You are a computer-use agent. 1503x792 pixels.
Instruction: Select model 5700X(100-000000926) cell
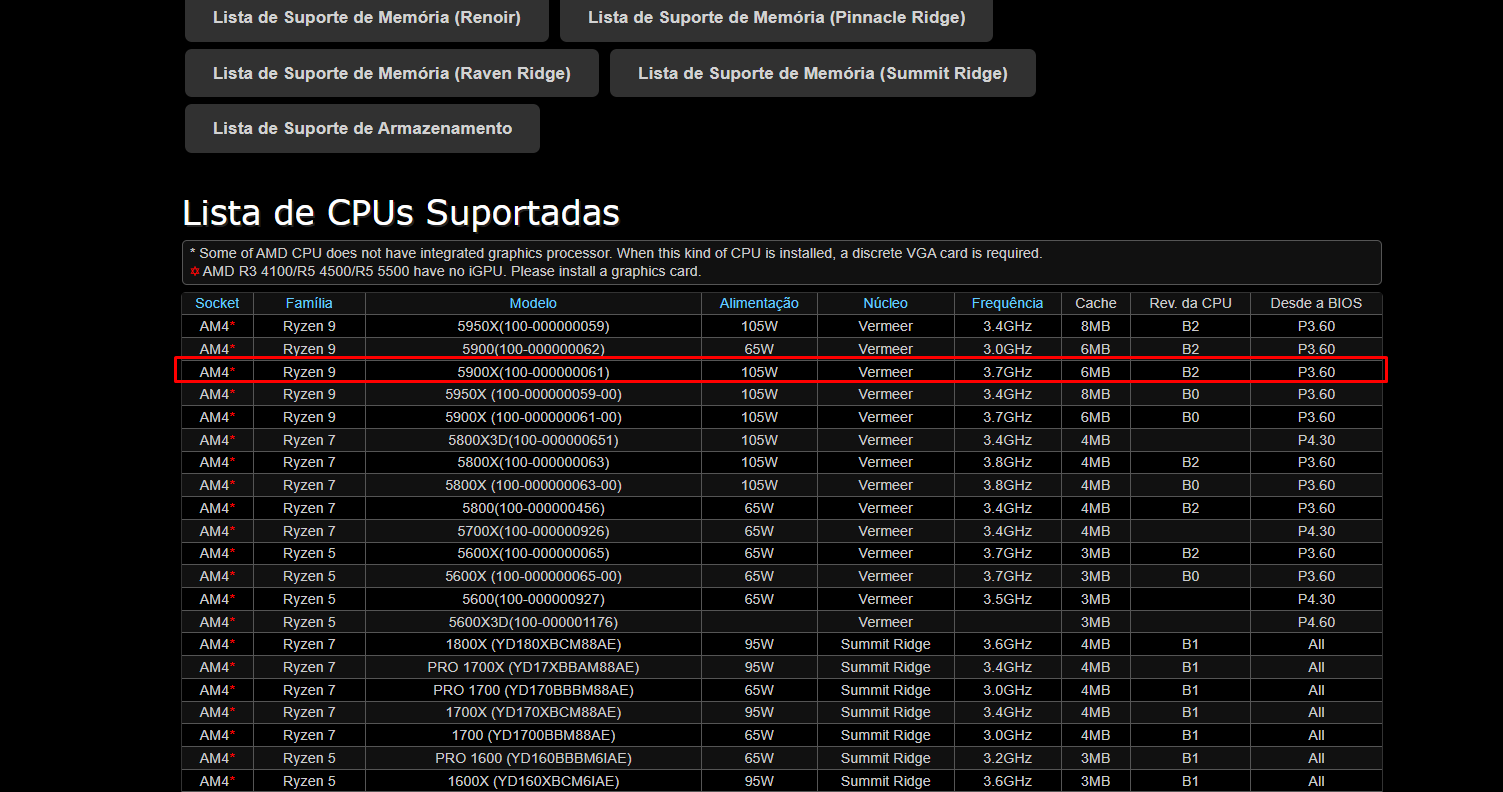tap(533, 531)
